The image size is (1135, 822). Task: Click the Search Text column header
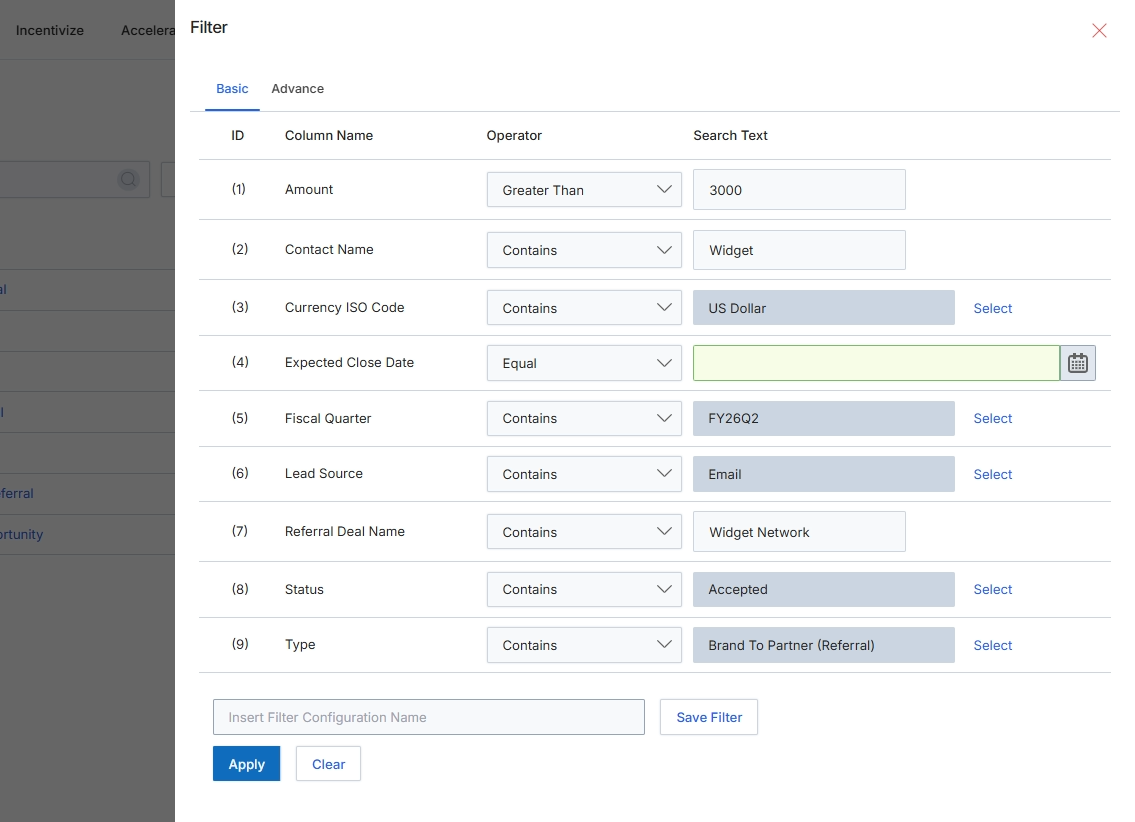pos(730,135)
